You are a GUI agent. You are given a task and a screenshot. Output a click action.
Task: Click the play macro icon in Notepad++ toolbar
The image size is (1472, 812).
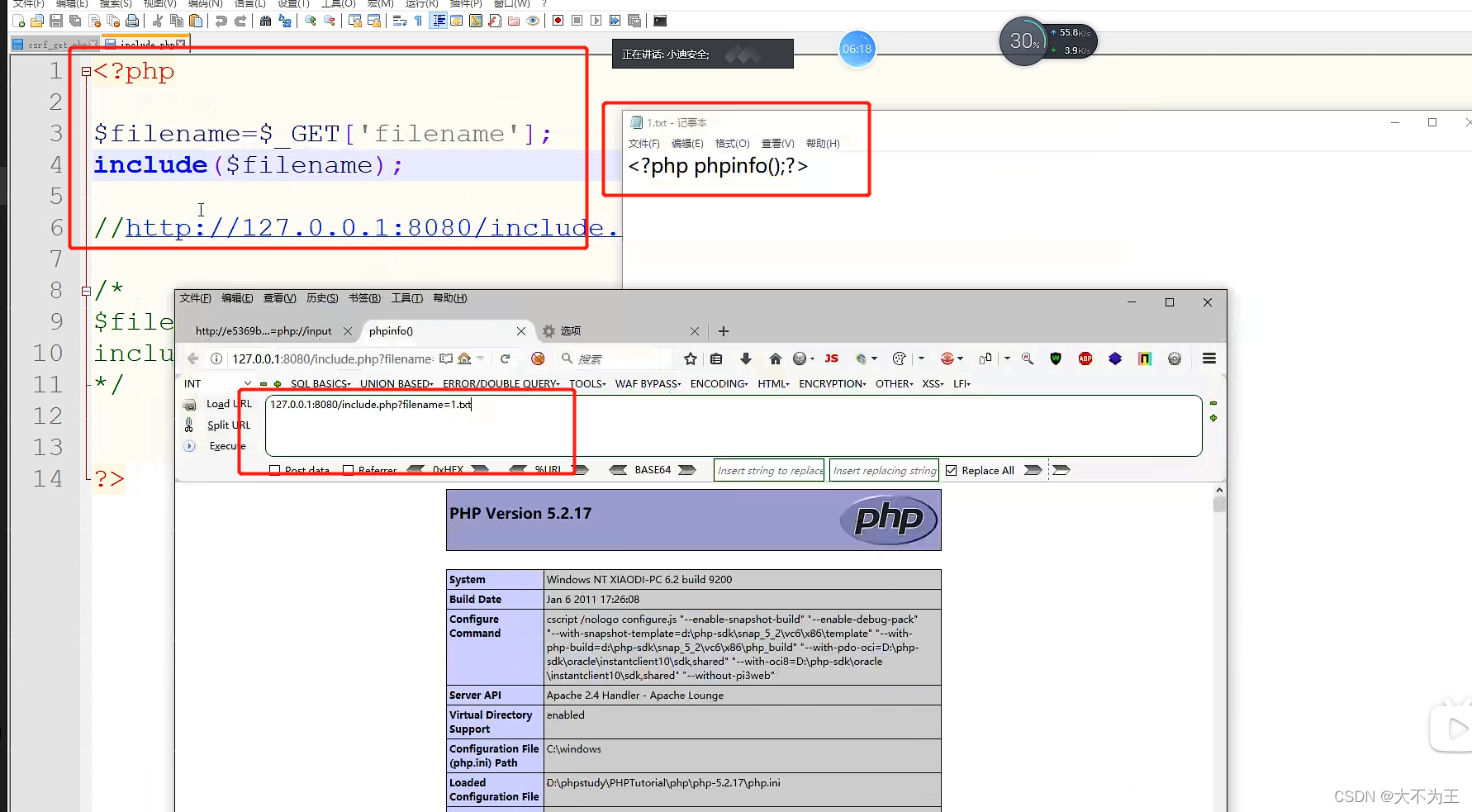pos(596,21)
